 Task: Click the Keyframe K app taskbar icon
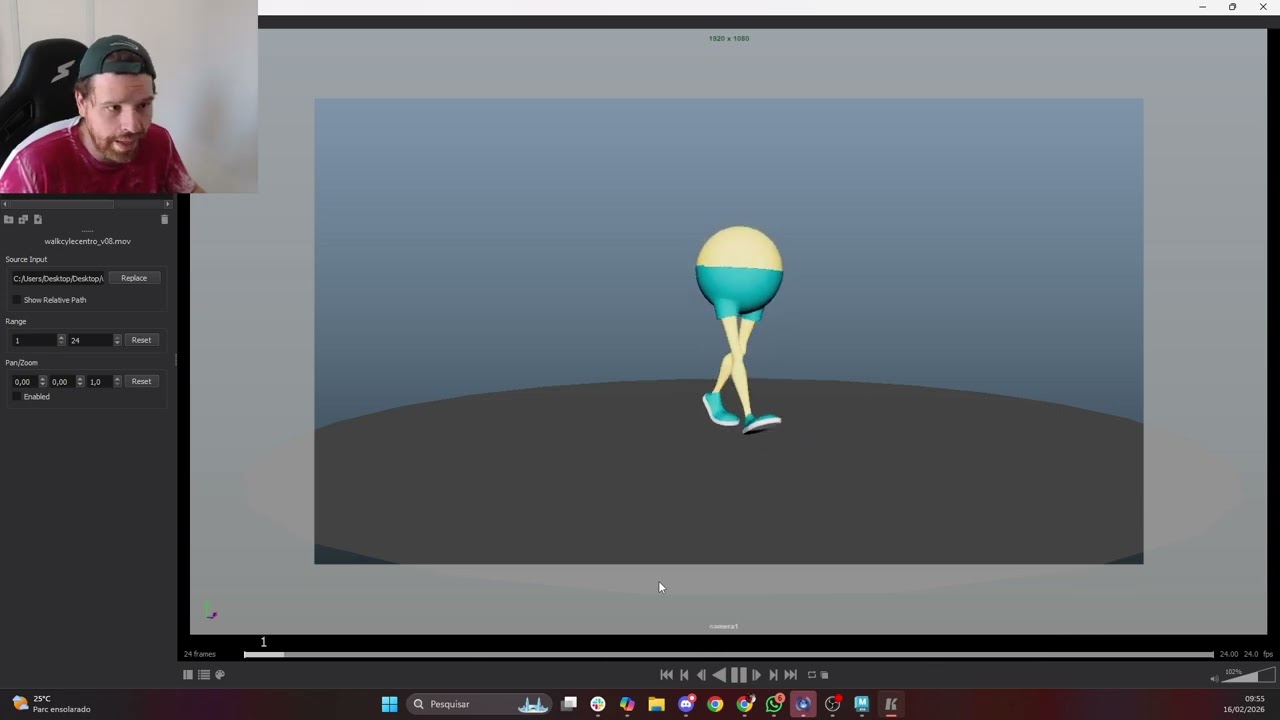[891, 704]
